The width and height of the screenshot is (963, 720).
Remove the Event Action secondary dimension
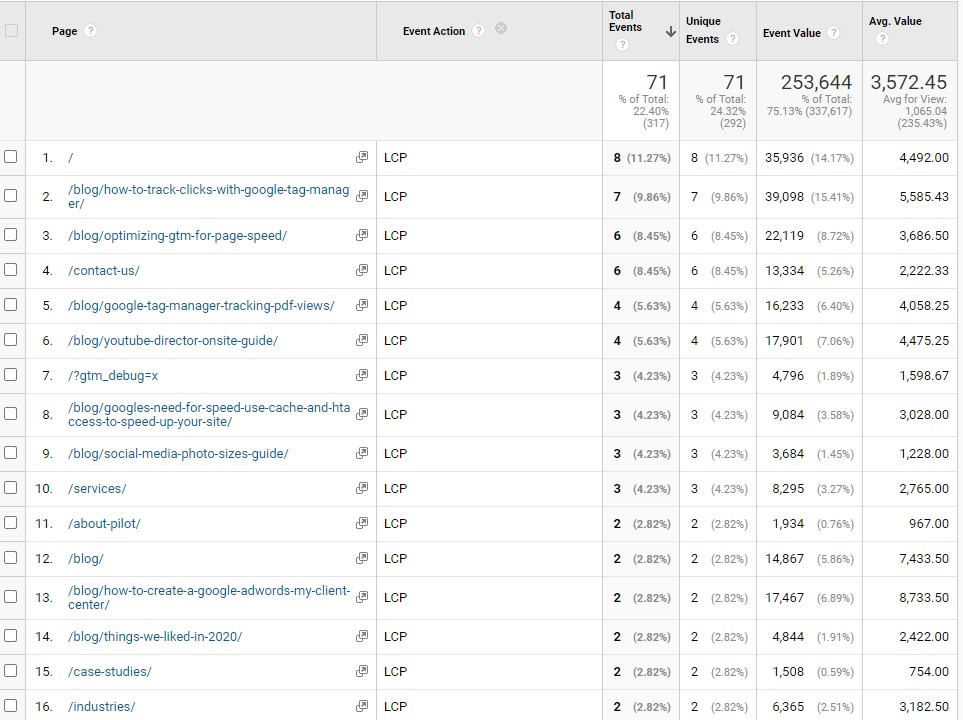(x=500, y=30)
